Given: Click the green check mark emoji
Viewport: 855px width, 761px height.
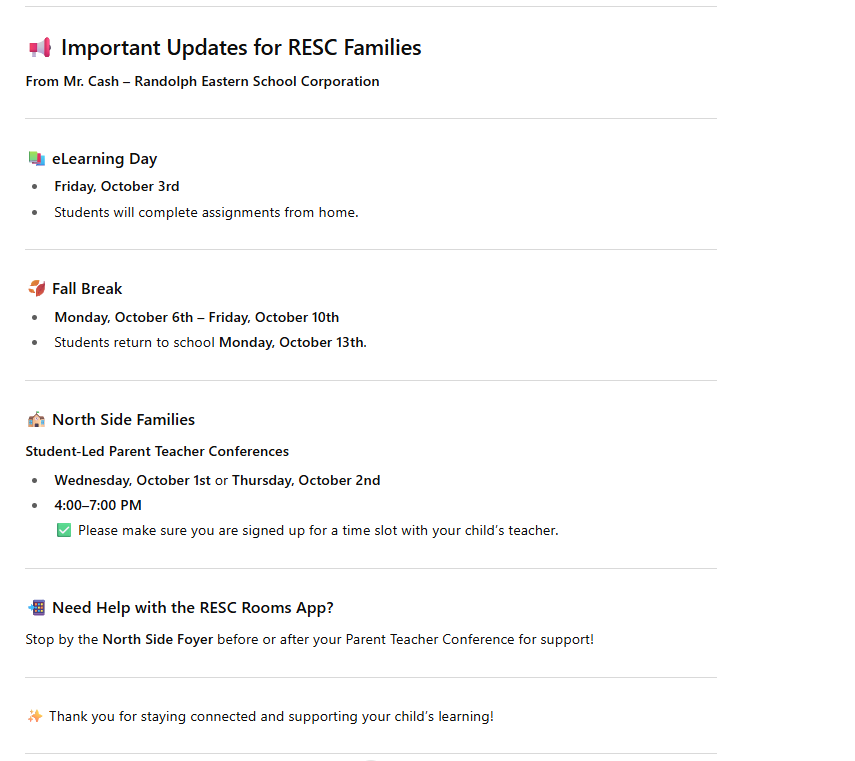Looking at the screenshot, I should pos(64,530).
